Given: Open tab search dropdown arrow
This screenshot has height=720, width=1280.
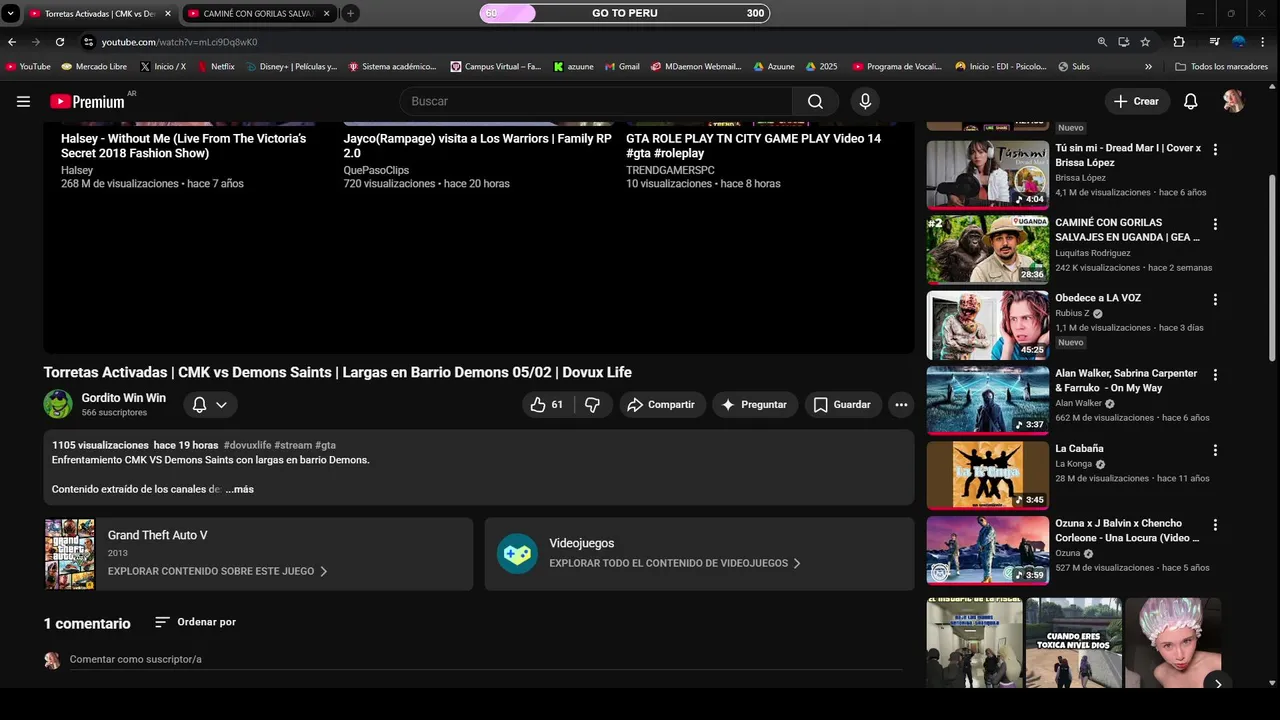Looking at the screenshot, I should click(10, 13).
